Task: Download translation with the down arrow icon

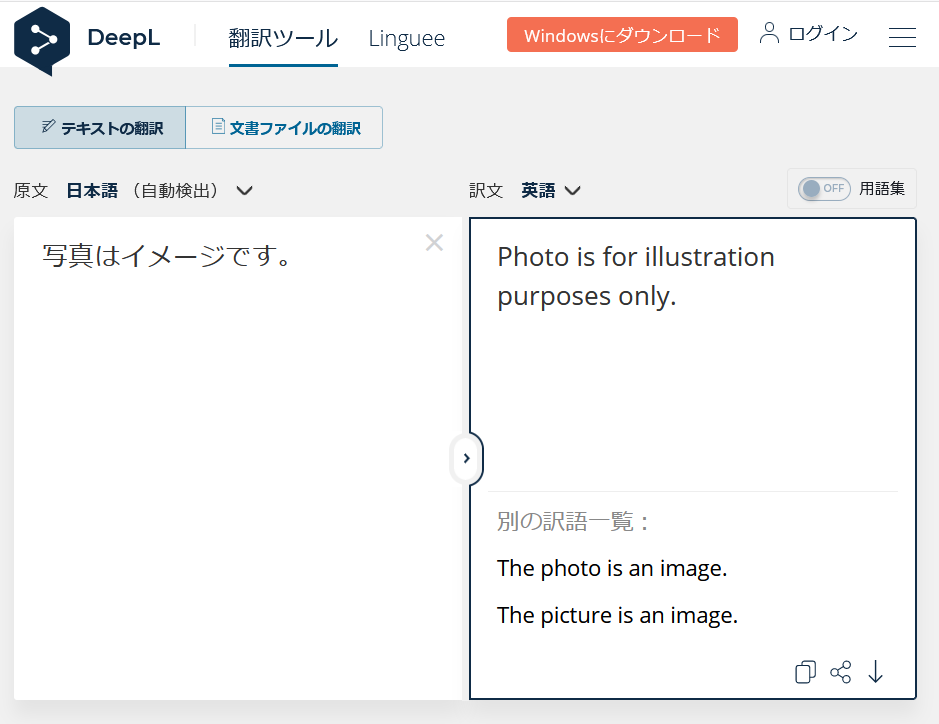Action: (x=876, y=673)
